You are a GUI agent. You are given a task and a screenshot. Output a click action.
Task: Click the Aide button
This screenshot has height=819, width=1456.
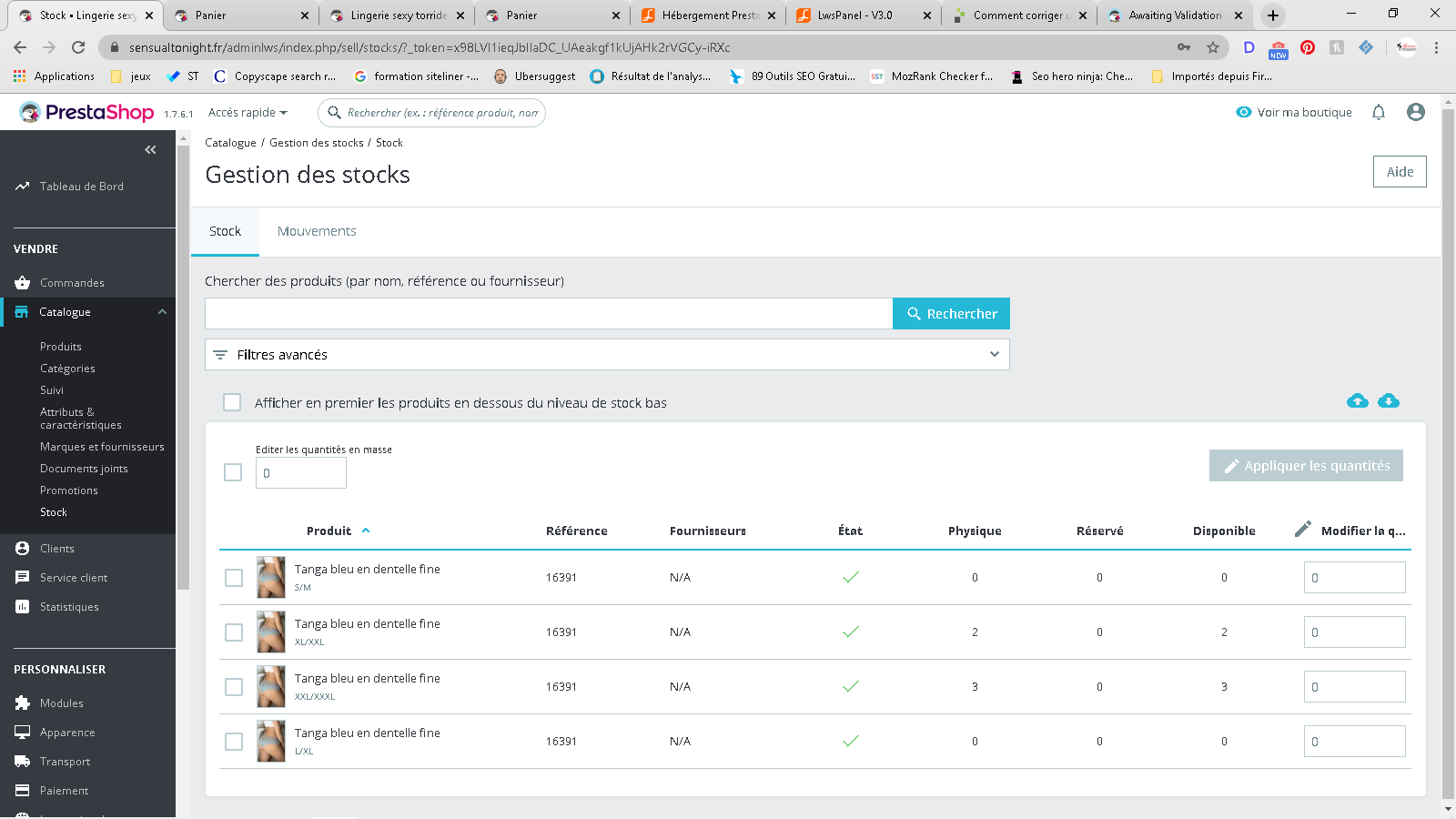[x=1400, y=172]
